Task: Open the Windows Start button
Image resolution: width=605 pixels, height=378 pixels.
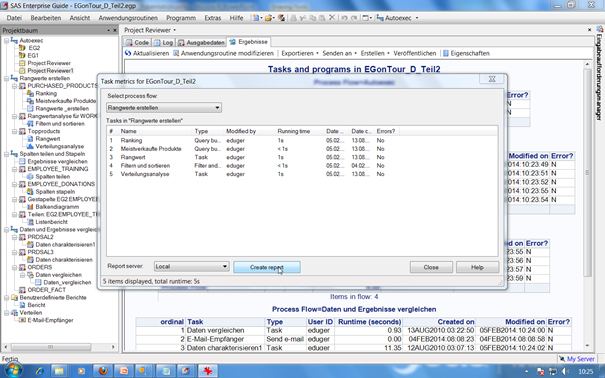Action: click(x=13, y=371)
